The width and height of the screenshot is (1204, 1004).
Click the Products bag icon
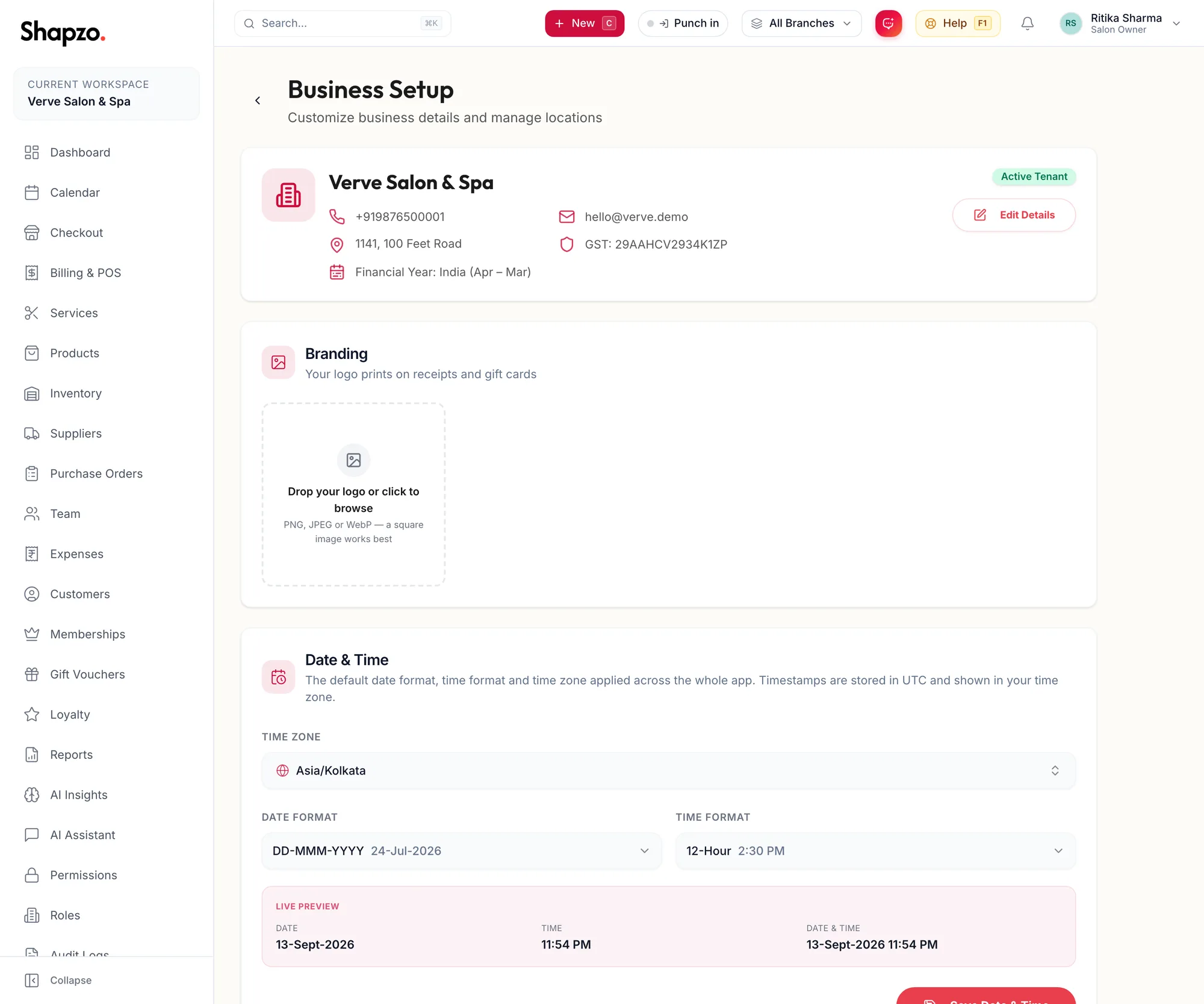coord(32,353)
